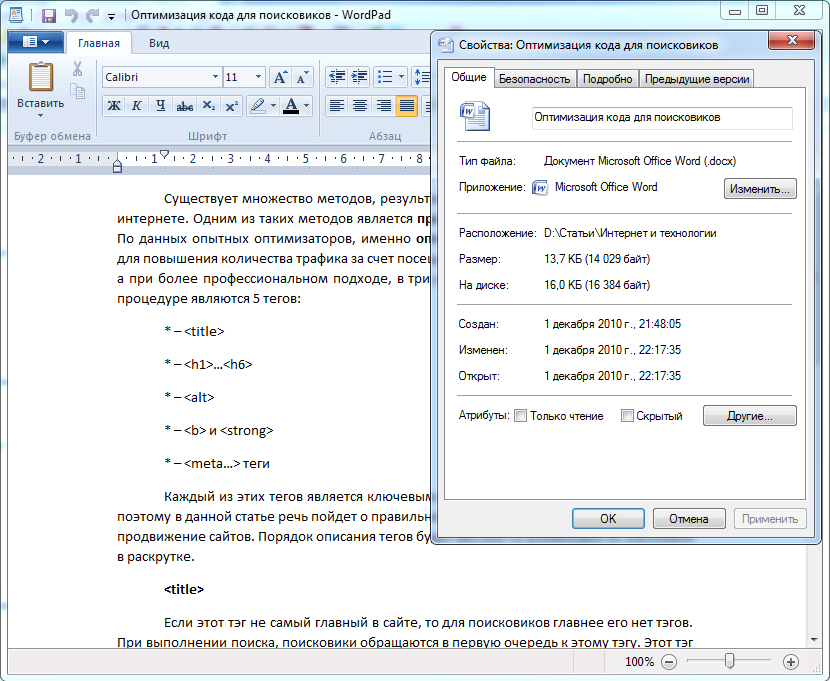
Task: Open the Calibri font family dropdown
Action: (215, 77)
